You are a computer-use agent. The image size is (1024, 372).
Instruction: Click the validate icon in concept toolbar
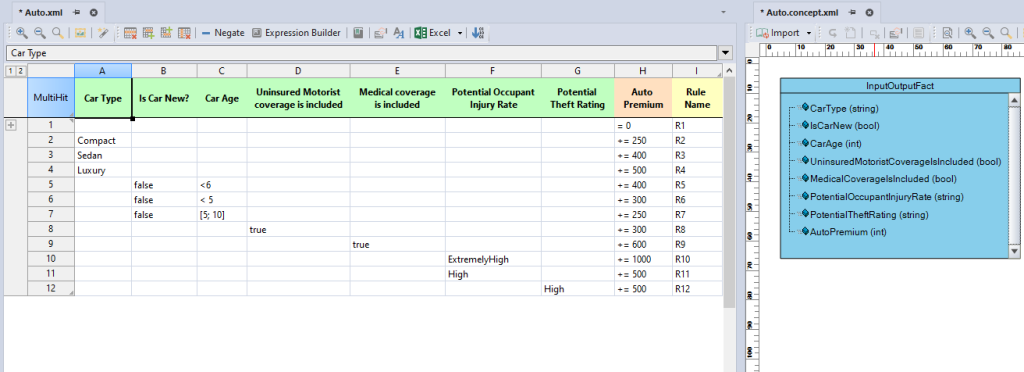(x=895, y=33)
